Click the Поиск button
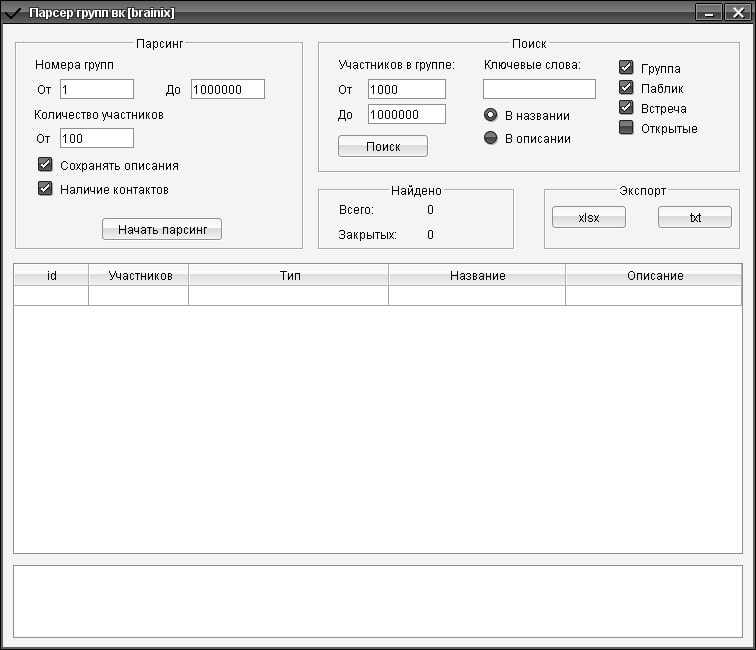 tap(382, 146)
